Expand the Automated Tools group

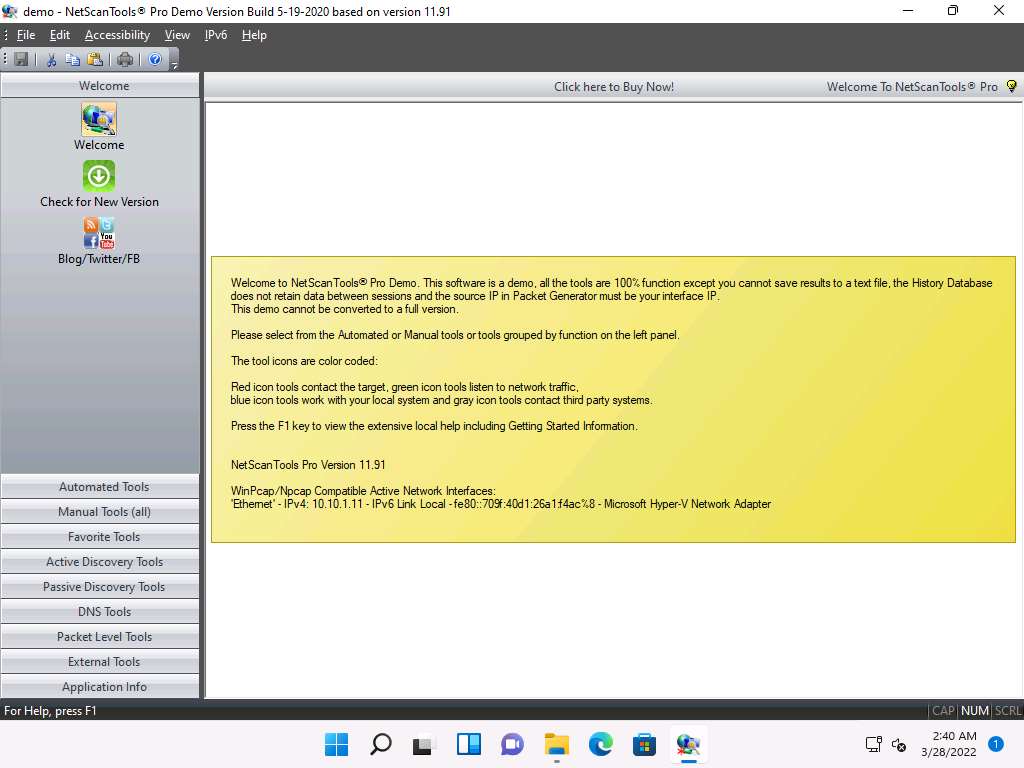[103, 487]
